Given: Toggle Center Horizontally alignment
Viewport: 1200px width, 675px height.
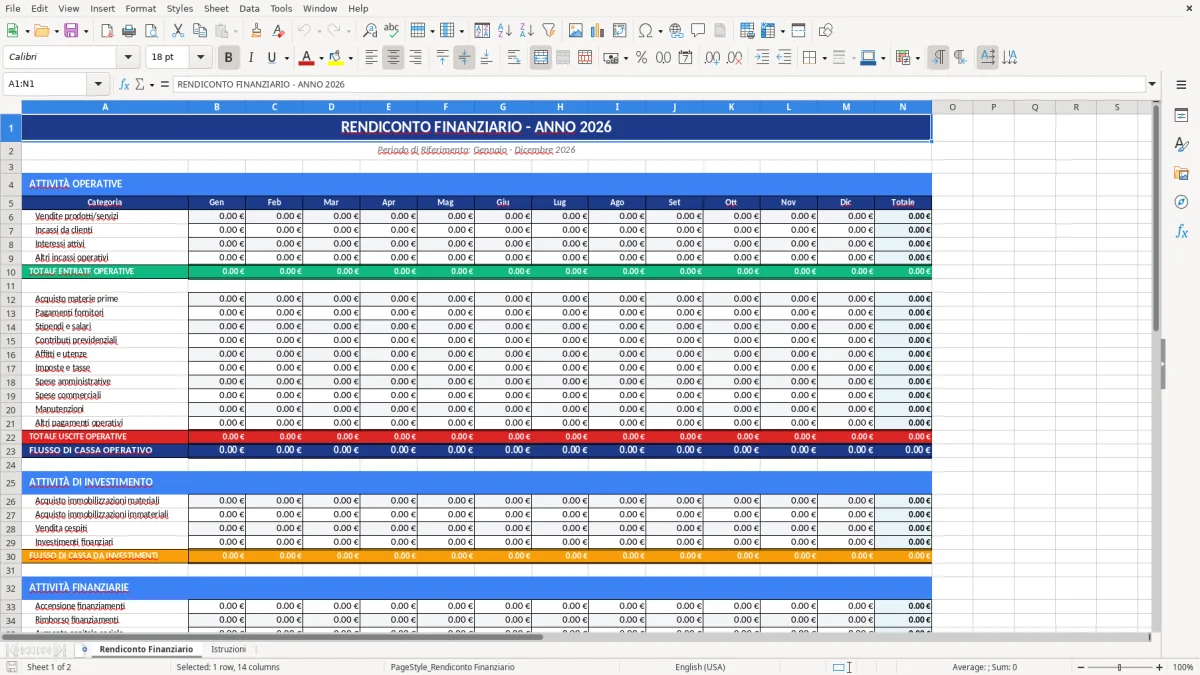Looking at the screenshot, I should pos(393,58).
